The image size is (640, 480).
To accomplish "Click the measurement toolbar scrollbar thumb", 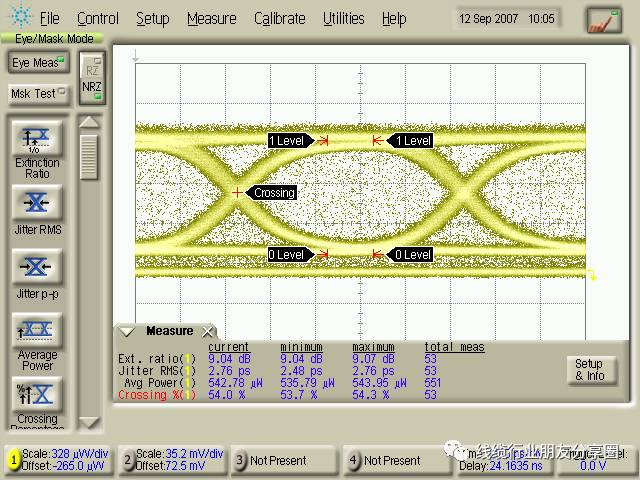I will tap(90, 155).
